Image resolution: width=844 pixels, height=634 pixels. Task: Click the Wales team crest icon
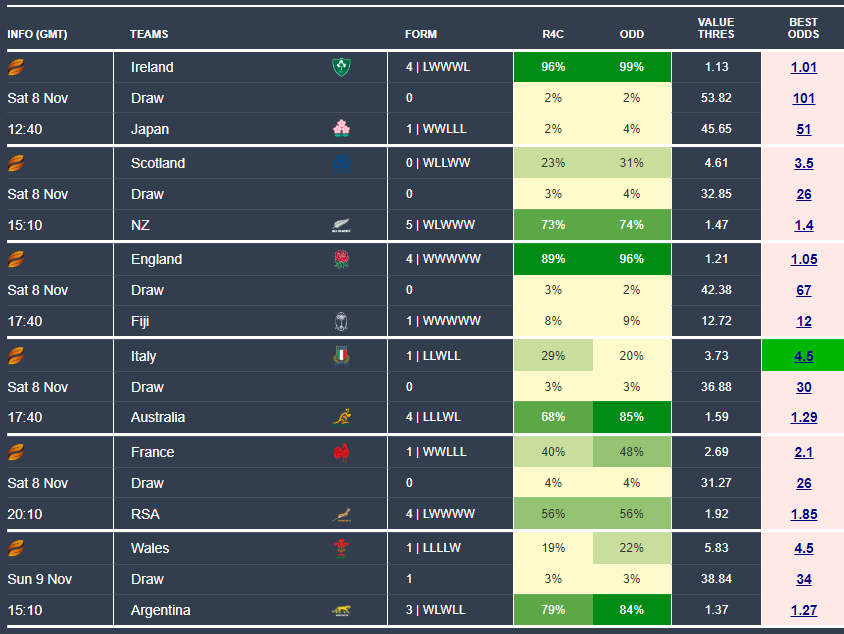tap(342, 548)
